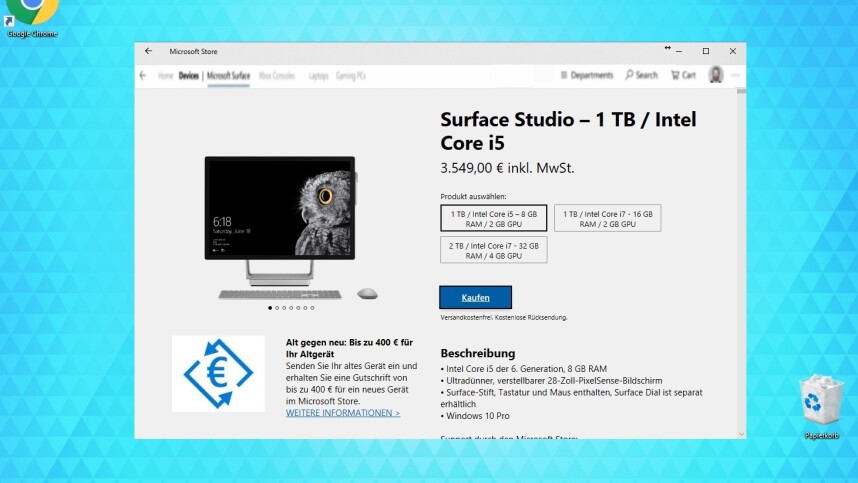The height and width of the screenshot is (483, 858).
Task: Switch to Laptops tab
Action: 318,75
